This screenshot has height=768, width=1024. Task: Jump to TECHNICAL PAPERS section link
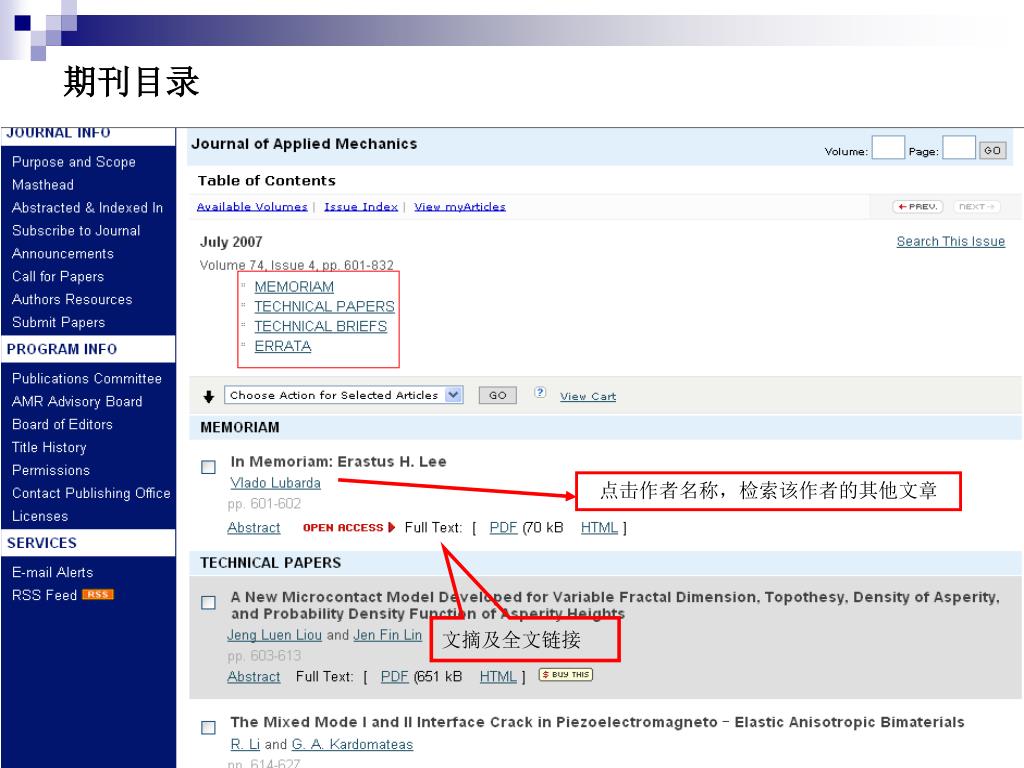[325, 306]
